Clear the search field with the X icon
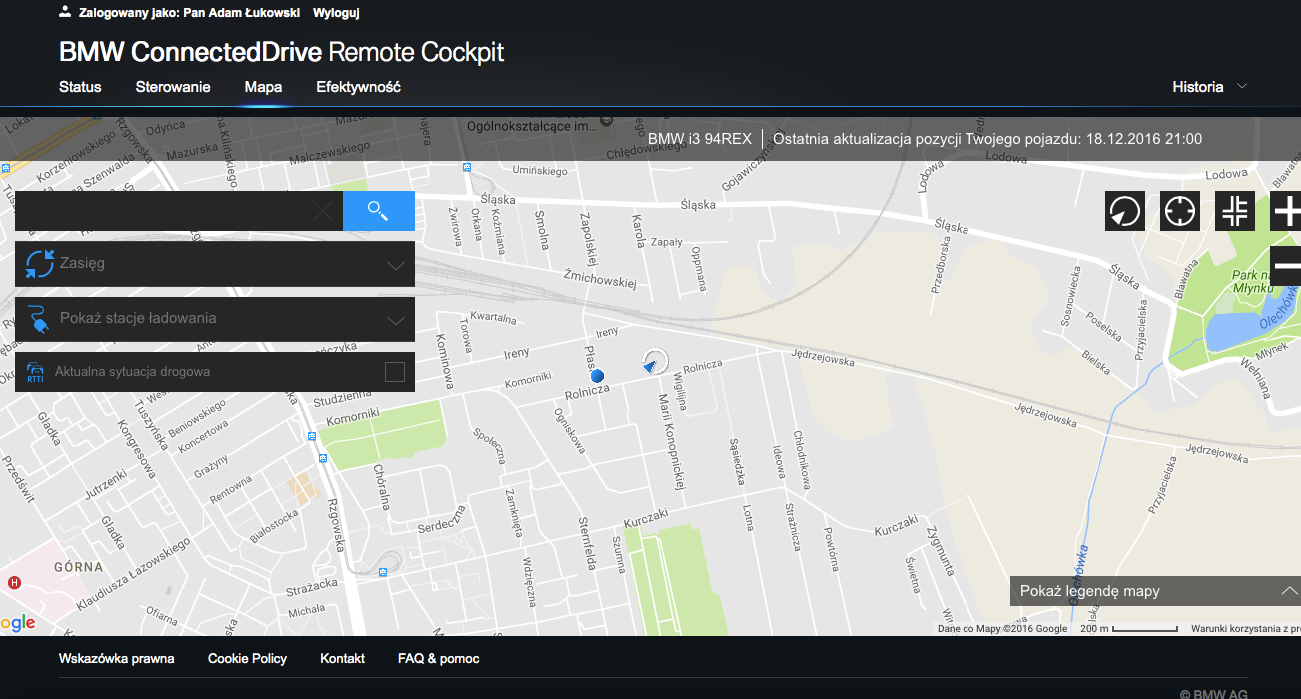The width and height of the screenshot is (1301, 699). 324,211
